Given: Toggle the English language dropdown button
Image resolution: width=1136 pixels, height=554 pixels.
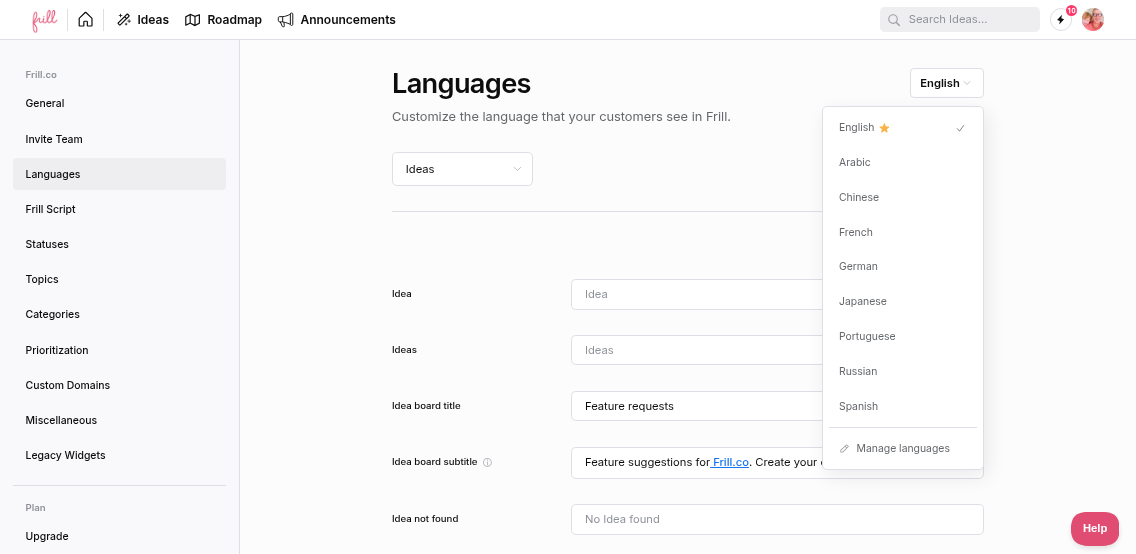Looking at the screenshot, I should coord(946,83).
